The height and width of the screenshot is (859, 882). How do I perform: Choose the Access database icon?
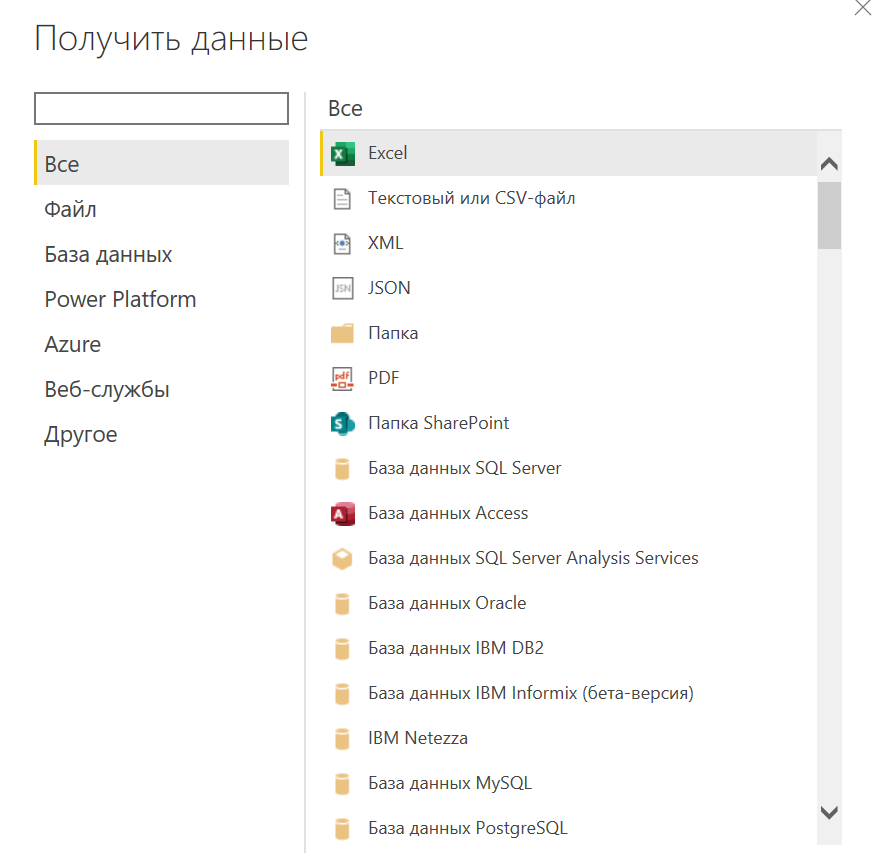[343, 514]
